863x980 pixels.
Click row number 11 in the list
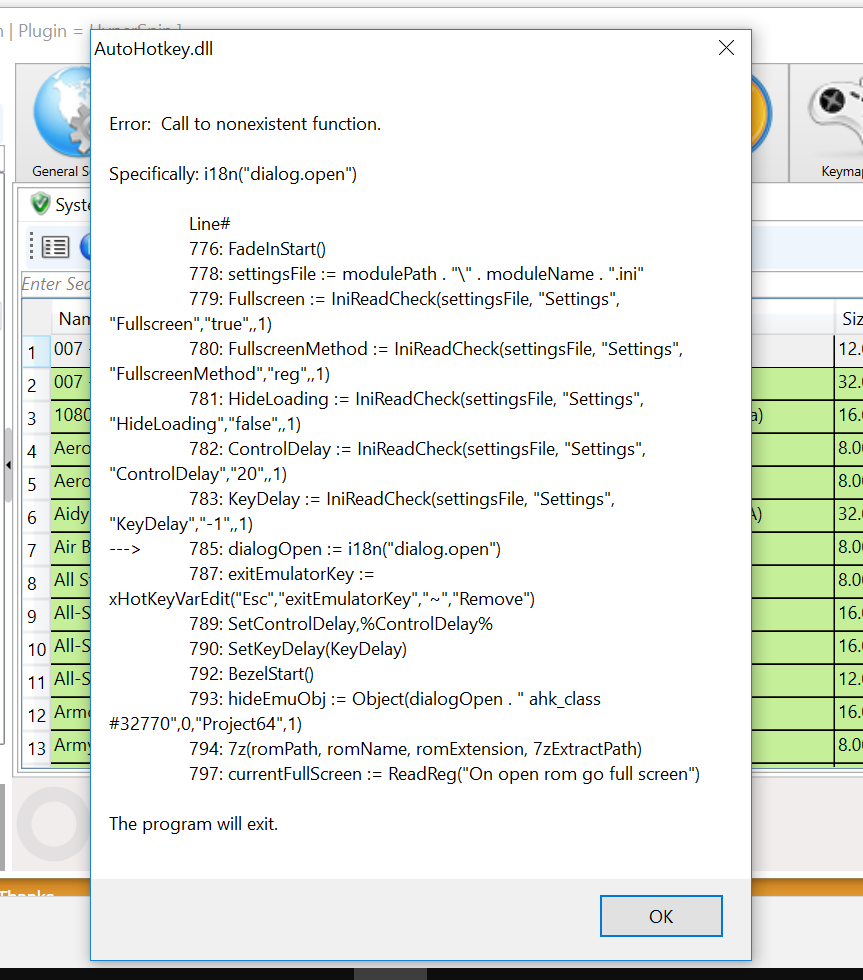(37, 682)
